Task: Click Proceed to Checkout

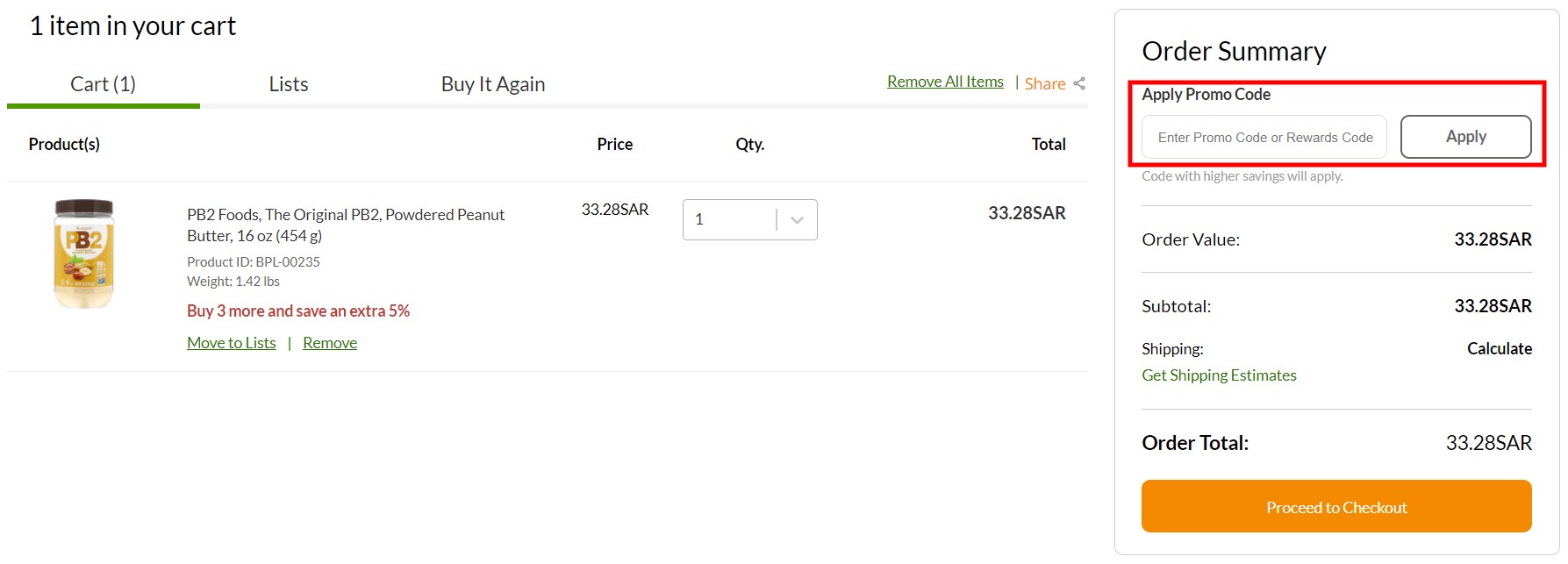Action: (1335, 506)
